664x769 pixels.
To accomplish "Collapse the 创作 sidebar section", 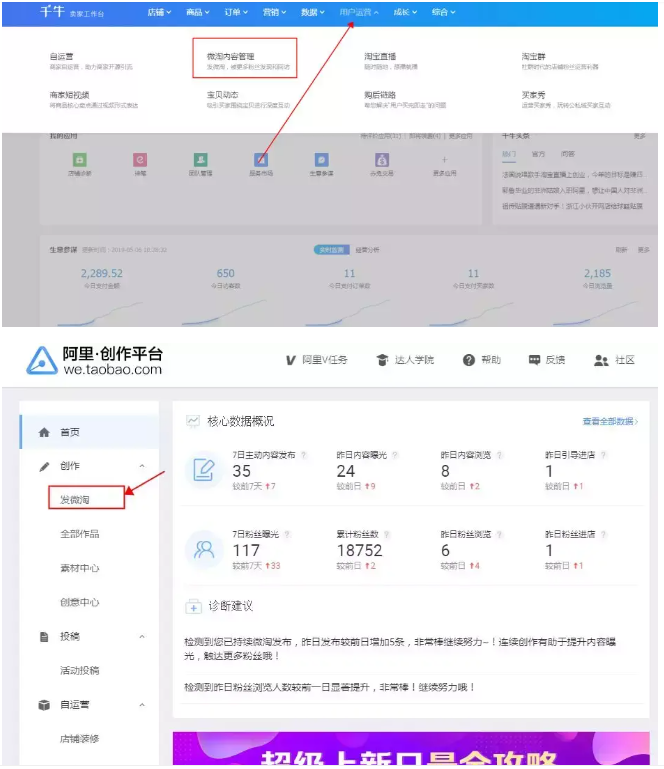I will [x=141, y=466].
